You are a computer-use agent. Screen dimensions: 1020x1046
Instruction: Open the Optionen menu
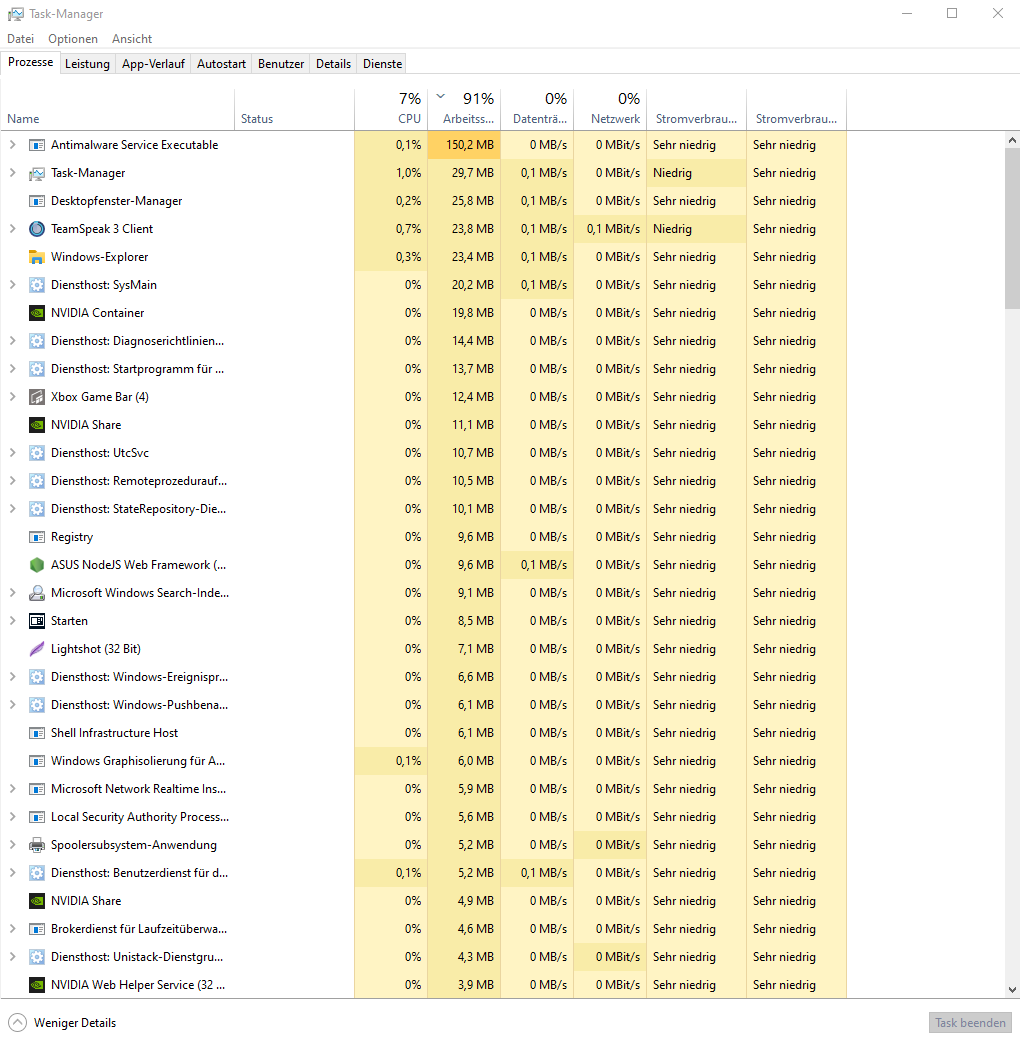point(73,39)
